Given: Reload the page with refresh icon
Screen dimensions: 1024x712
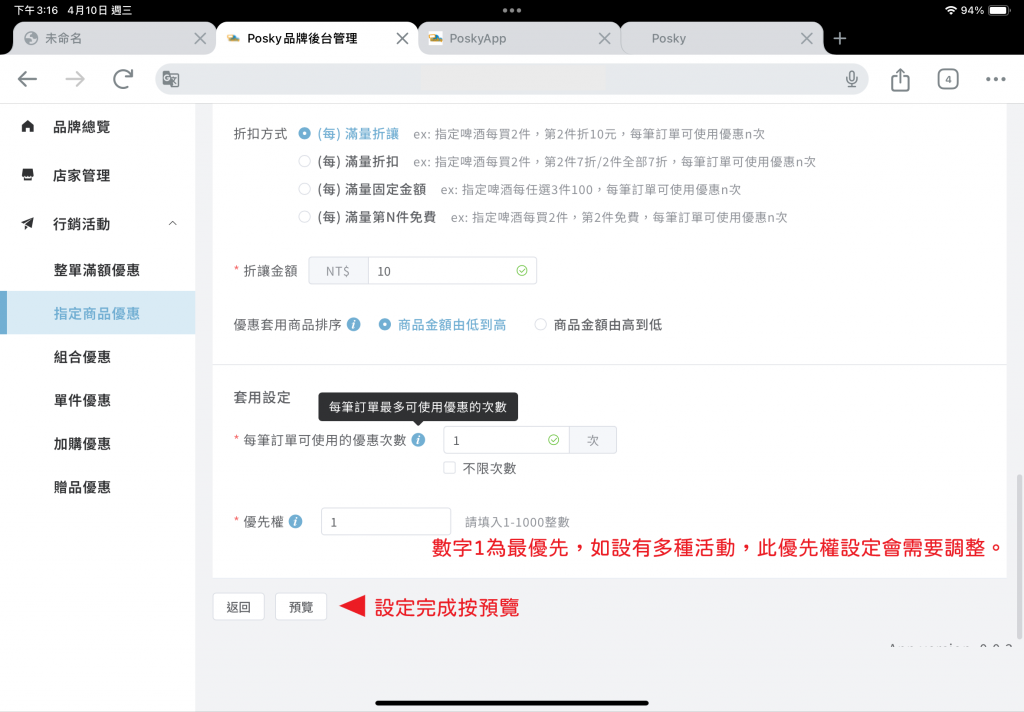Looking at the screenshot, I should pos(123,79).
